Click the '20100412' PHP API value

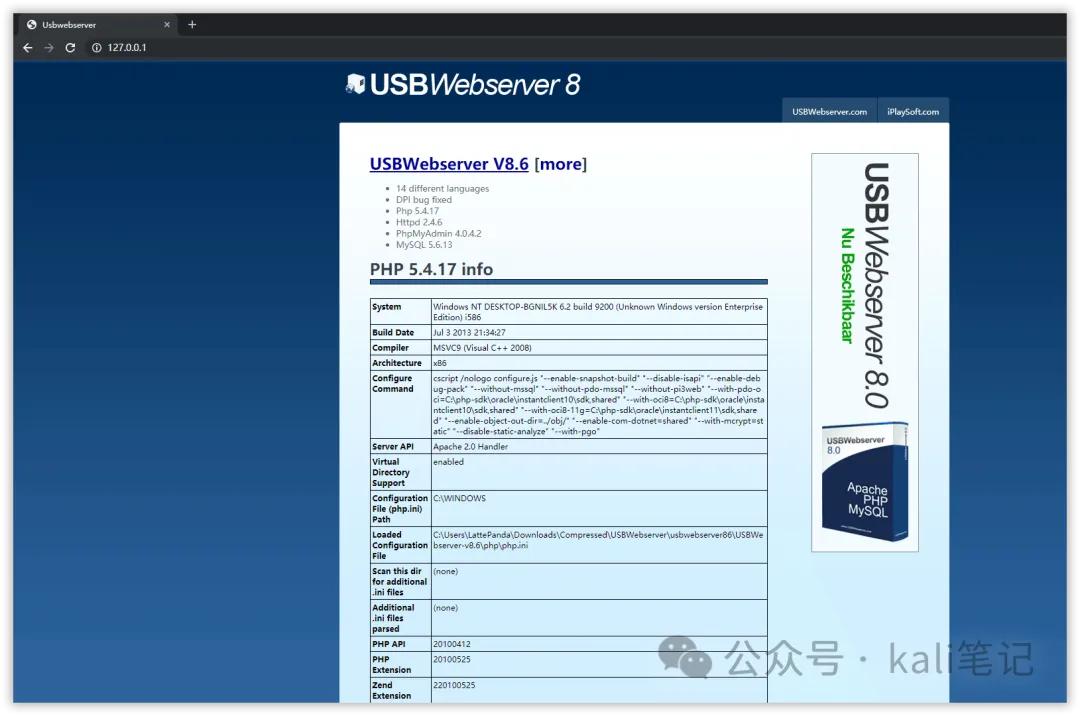pos(451,644)
